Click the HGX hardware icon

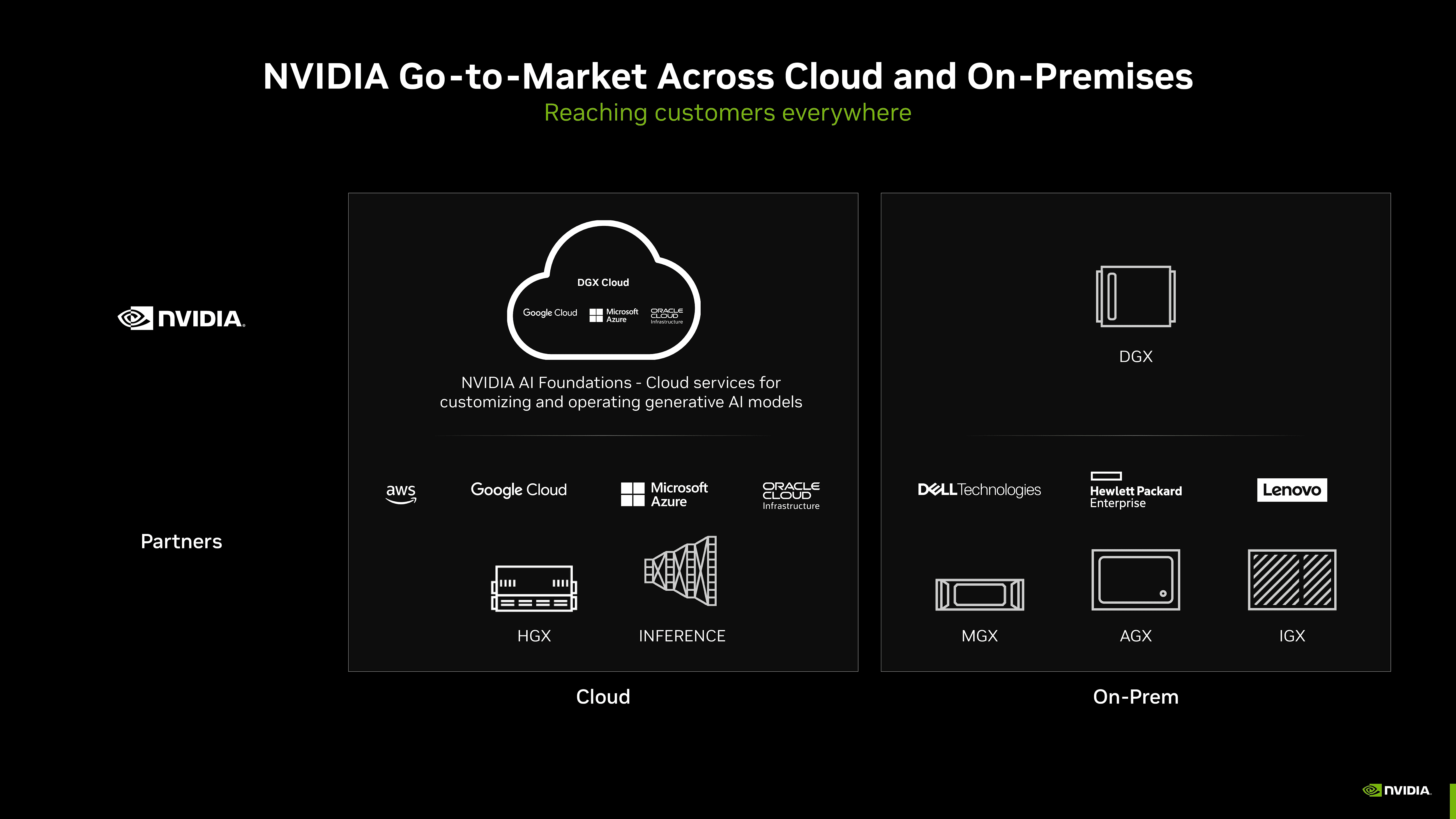pos(533,588)
